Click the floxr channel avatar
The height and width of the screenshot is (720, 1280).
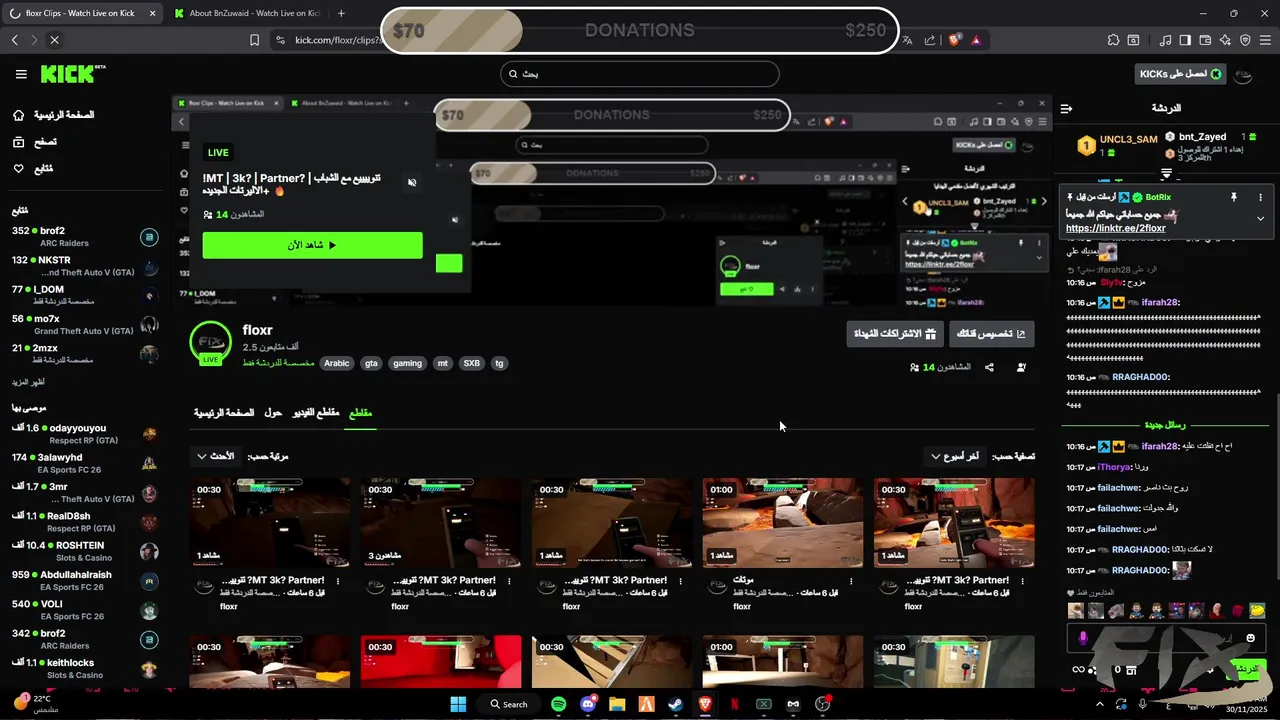(x=211, y=343)
